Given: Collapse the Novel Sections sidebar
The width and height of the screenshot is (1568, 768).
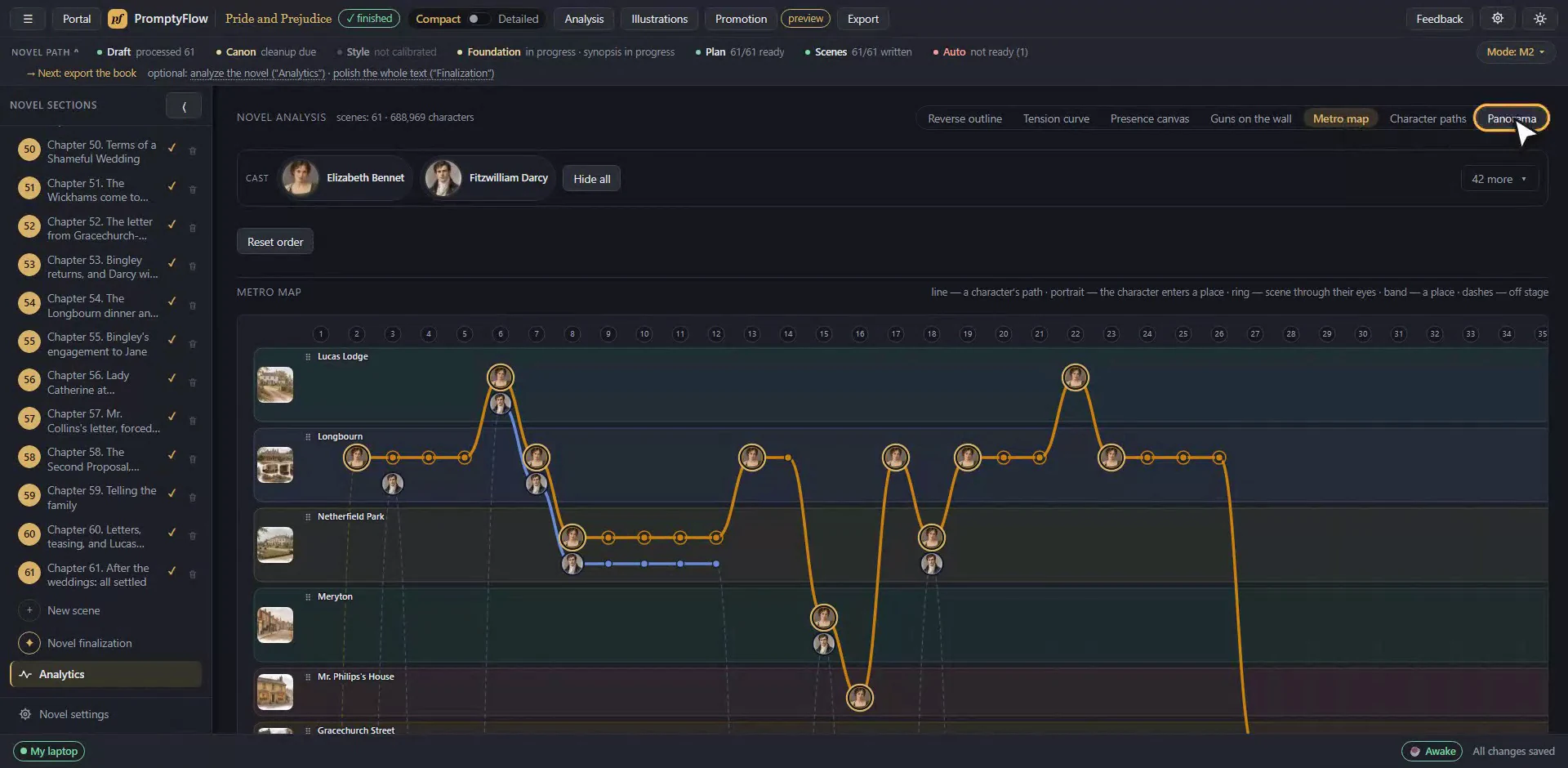Looking at the screenshot, I should (x=184, y=106).
